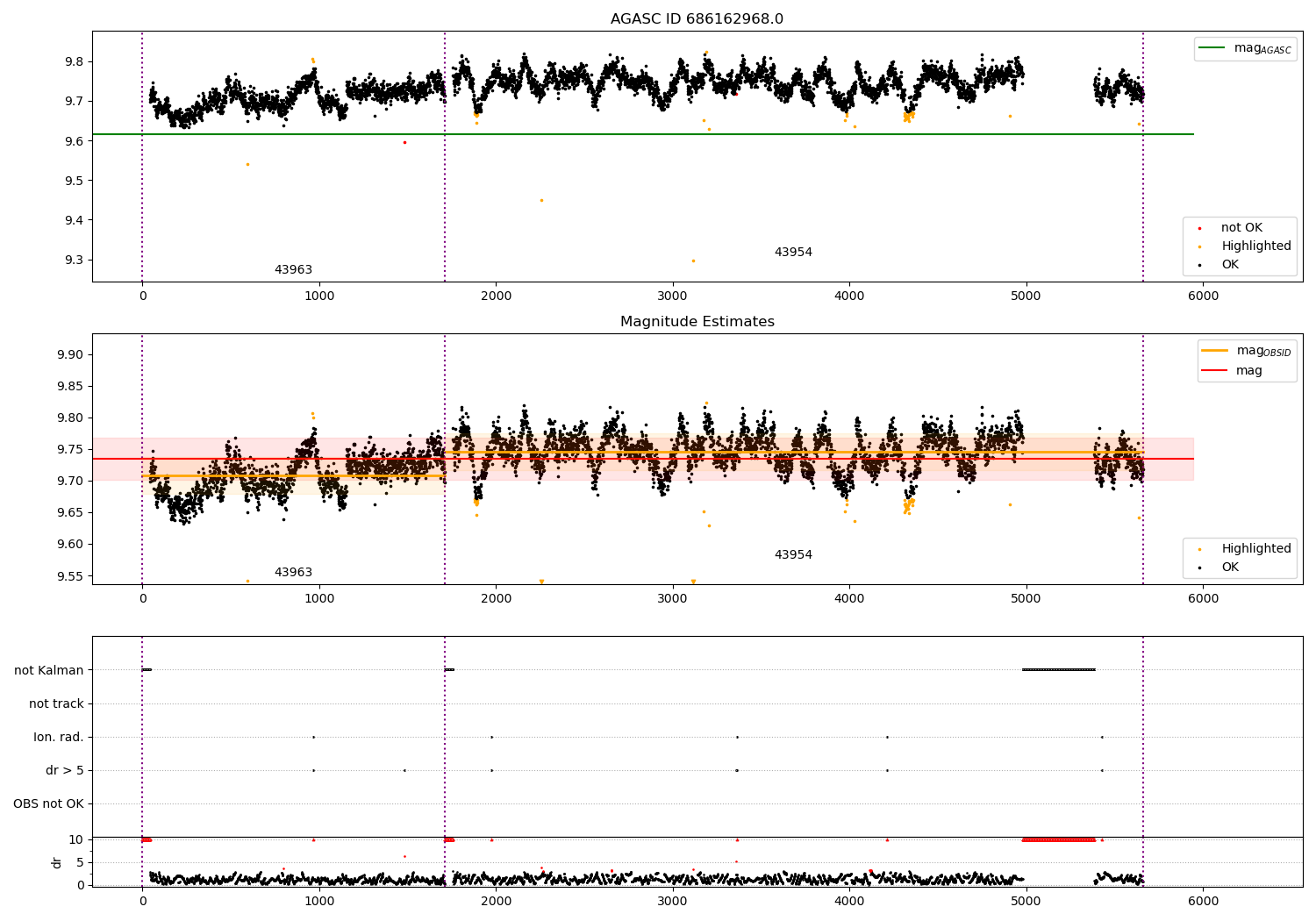1316x921 pixels.
Task: Click the '43963' label in middle plot
Action: [x=293, y=573]
